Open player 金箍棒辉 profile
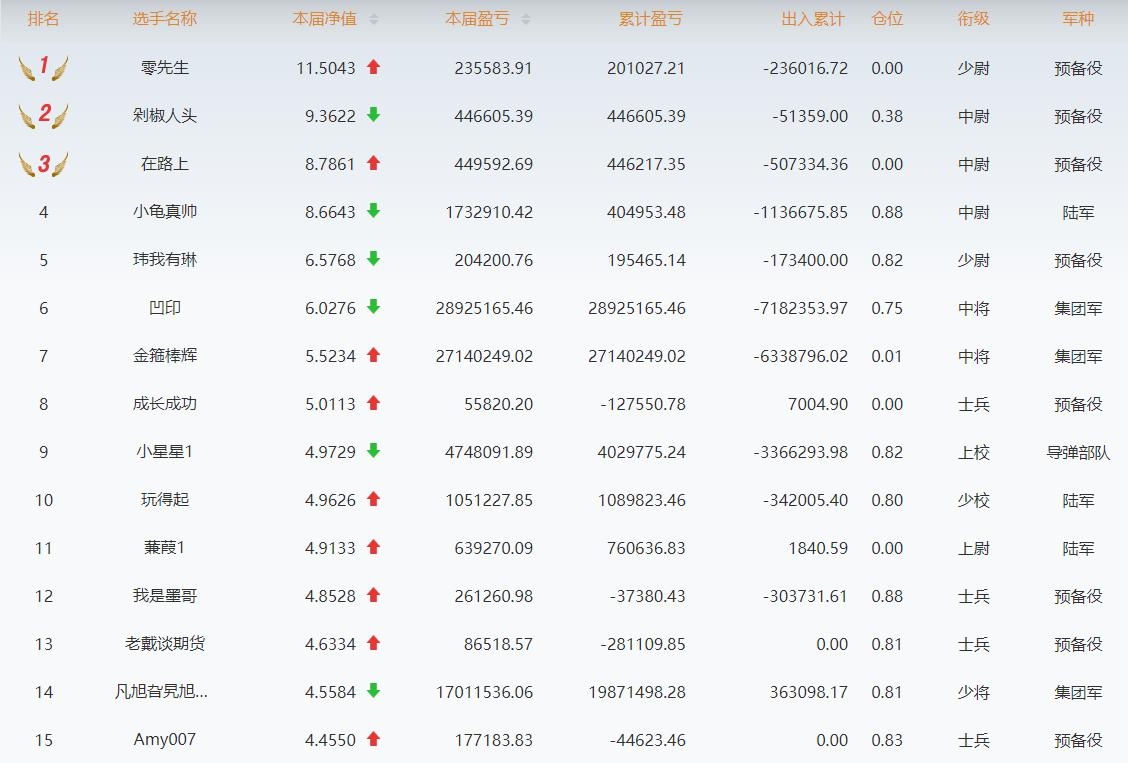1128x763 pixels. click(165, 356)
